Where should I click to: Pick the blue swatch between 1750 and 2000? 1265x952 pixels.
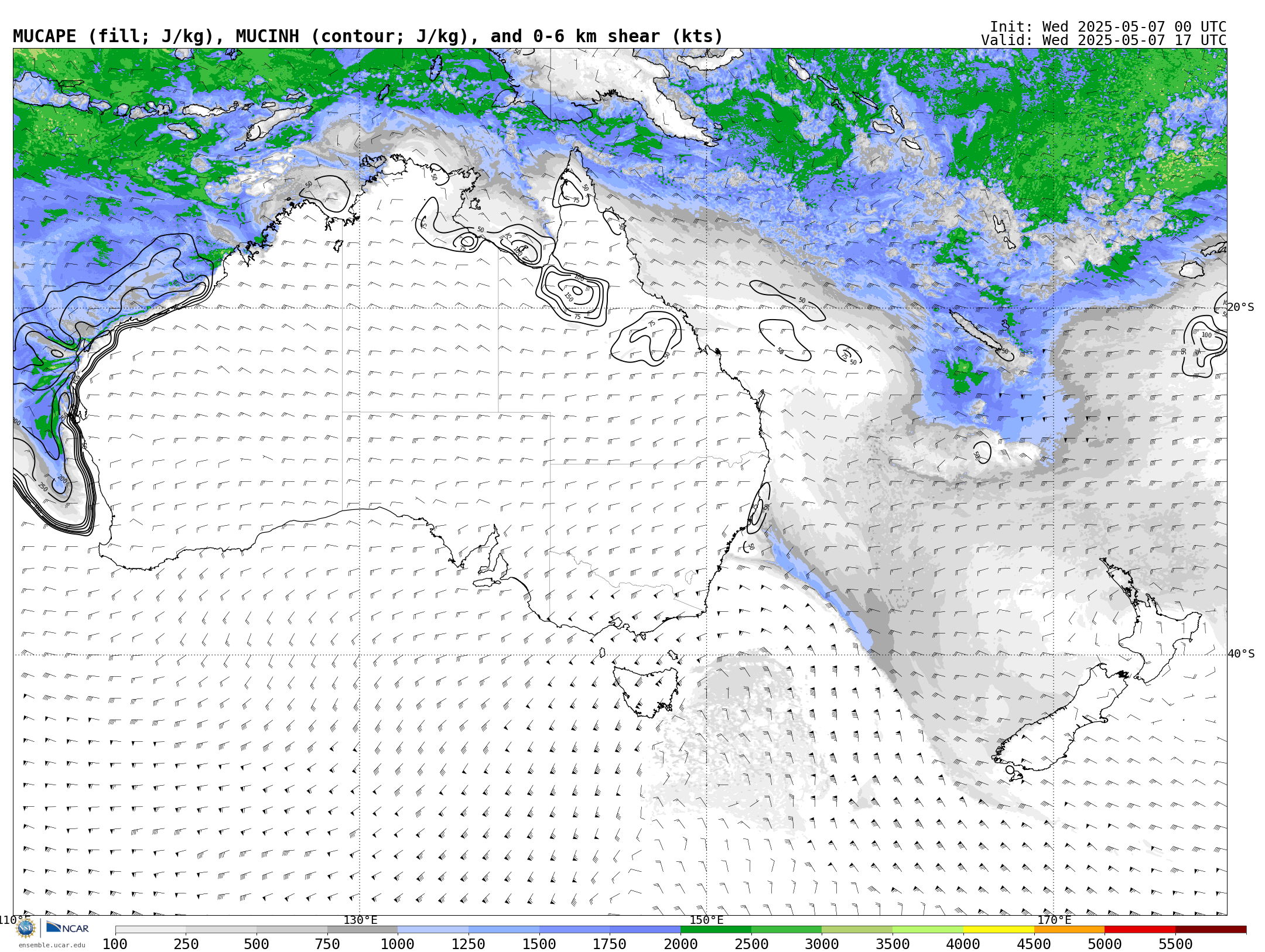tap(645, 930)
